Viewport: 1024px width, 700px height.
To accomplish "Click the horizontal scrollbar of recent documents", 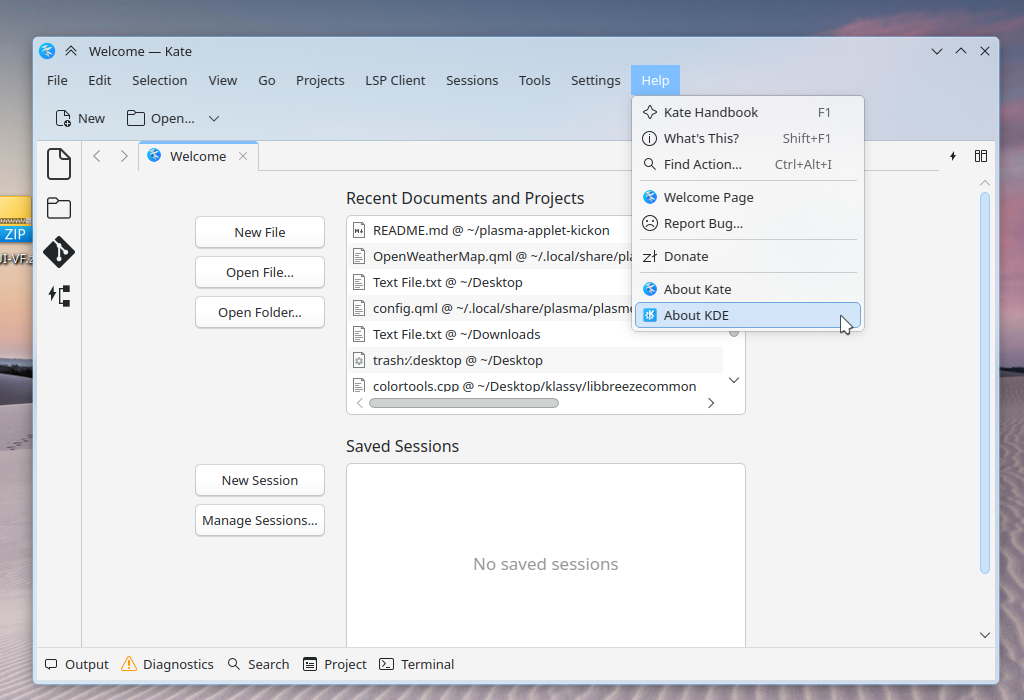I will (464, 403).
